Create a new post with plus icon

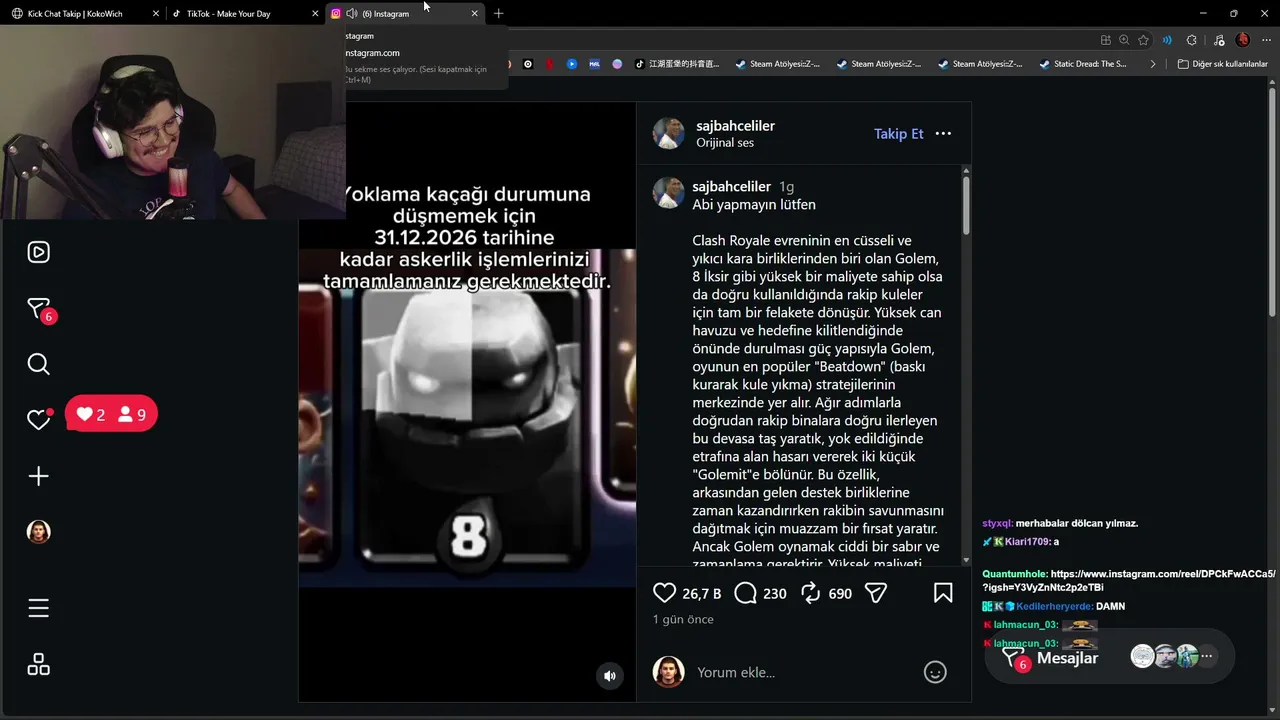coord(38,476)
